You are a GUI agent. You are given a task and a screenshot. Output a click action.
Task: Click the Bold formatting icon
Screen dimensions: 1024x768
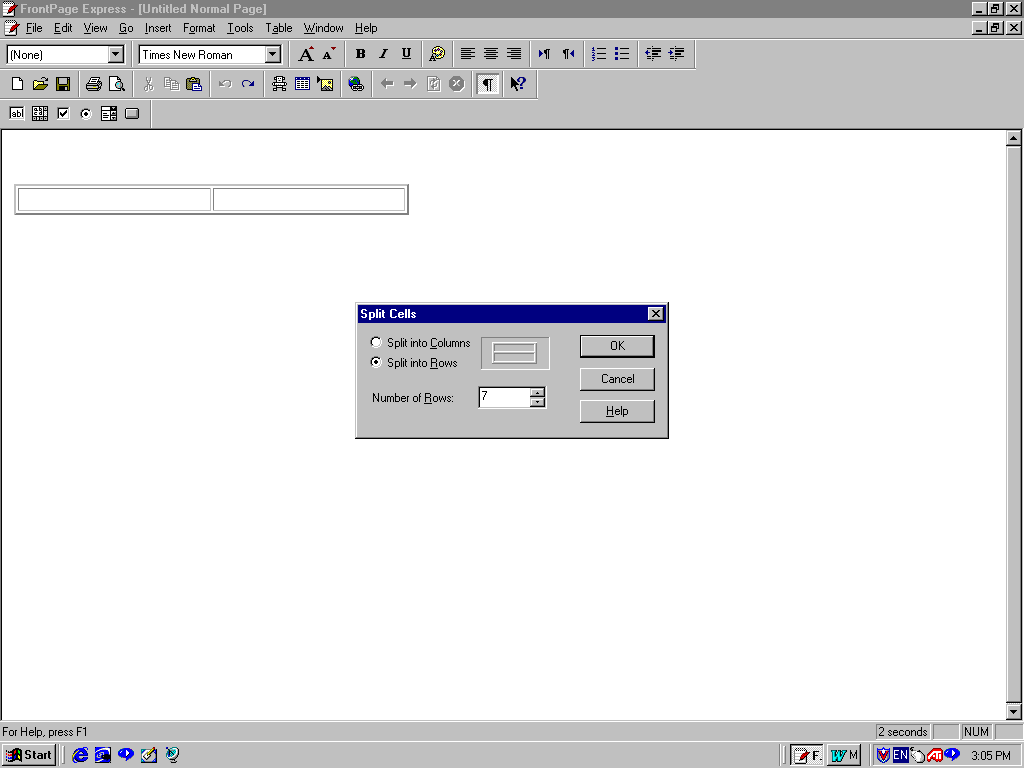coord(360,54)
